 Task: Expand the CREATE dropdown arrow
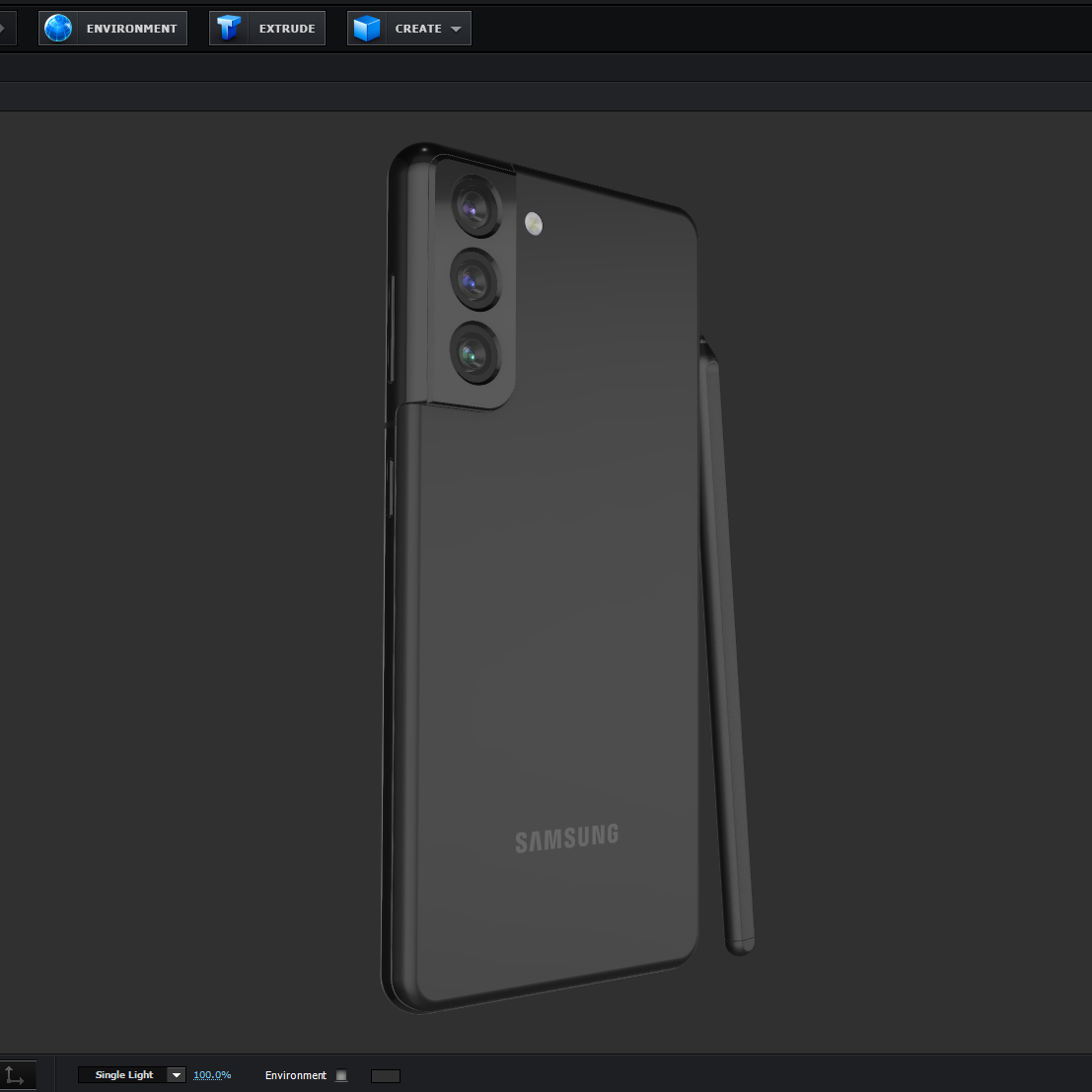coord(456,30)
